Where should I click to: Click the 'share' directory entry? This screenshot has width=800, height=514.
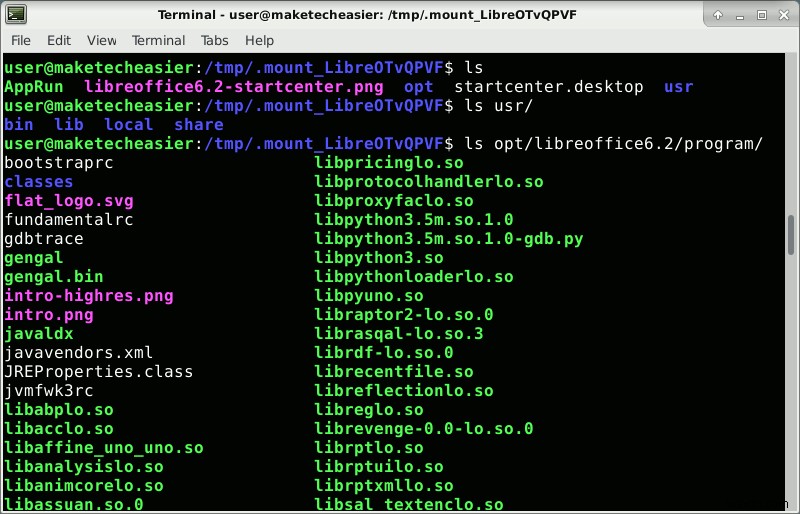pyautogui.click(x=198, y=125)
